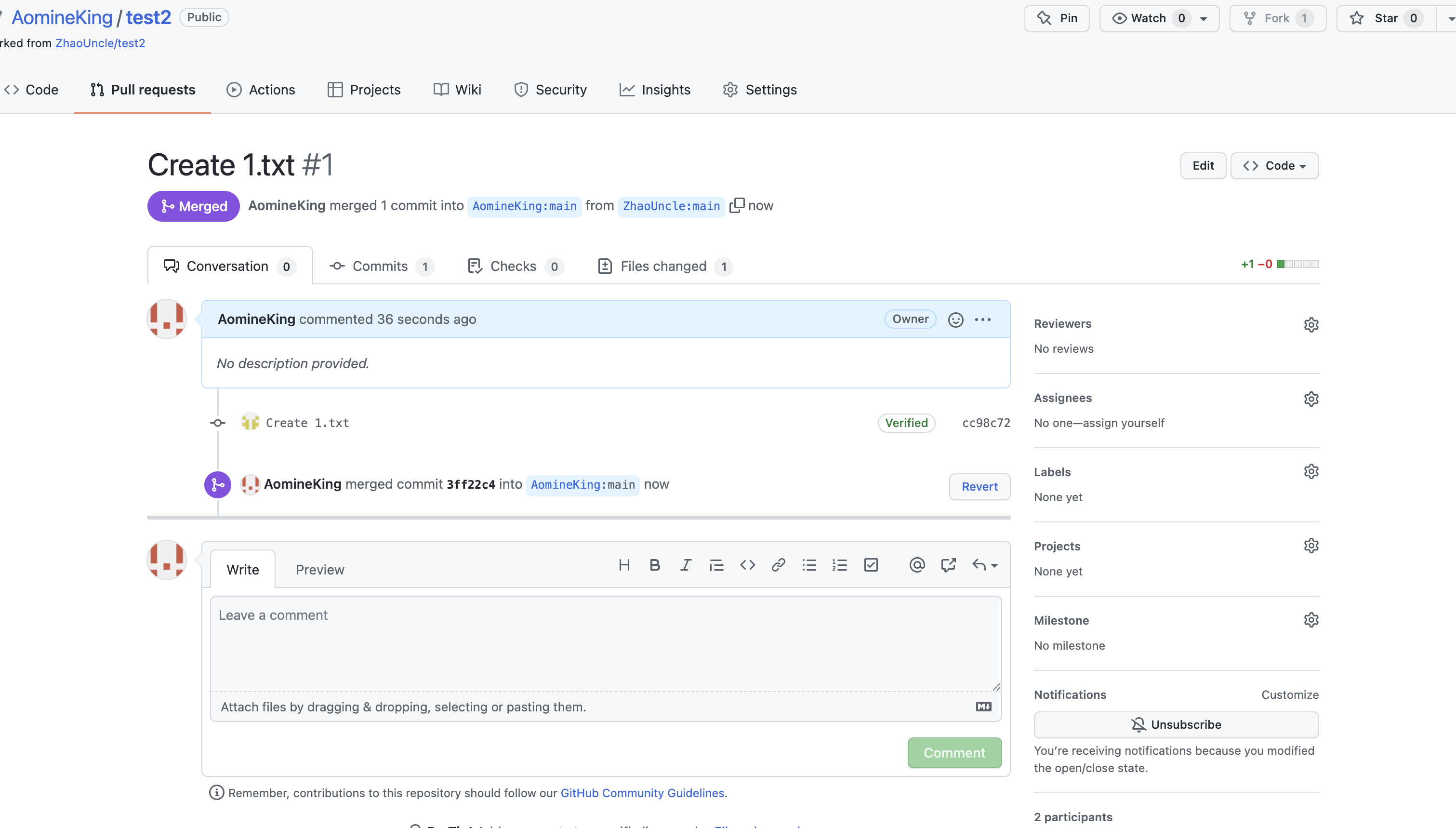Open the GitHub Community Guidelines link
This screenshot has width=1456, height=828.
[642, 793]
